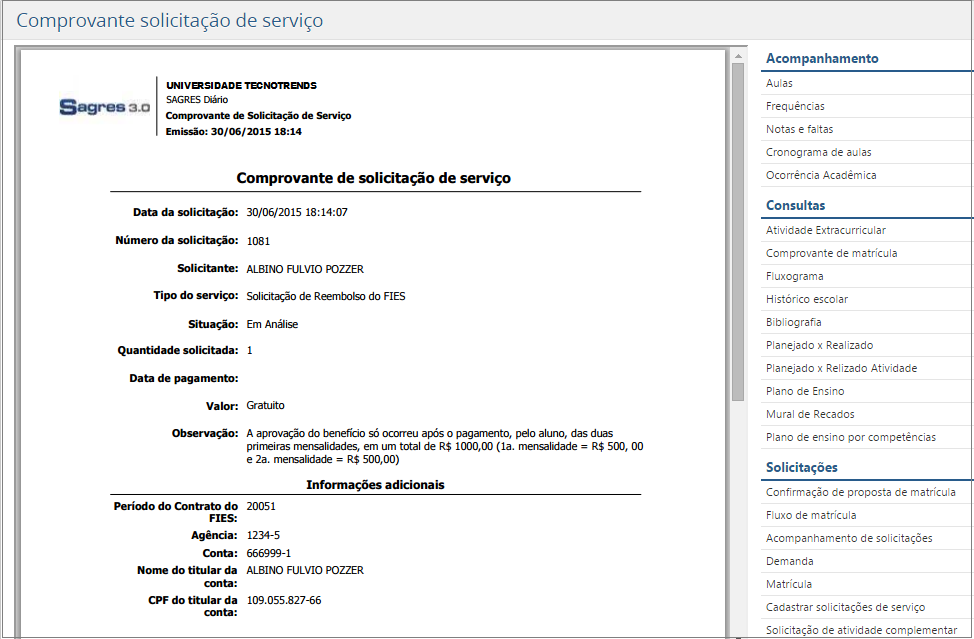This screenshot has width=974, height=639.
Task: View Notas e faltas
Action: point(797,128)
